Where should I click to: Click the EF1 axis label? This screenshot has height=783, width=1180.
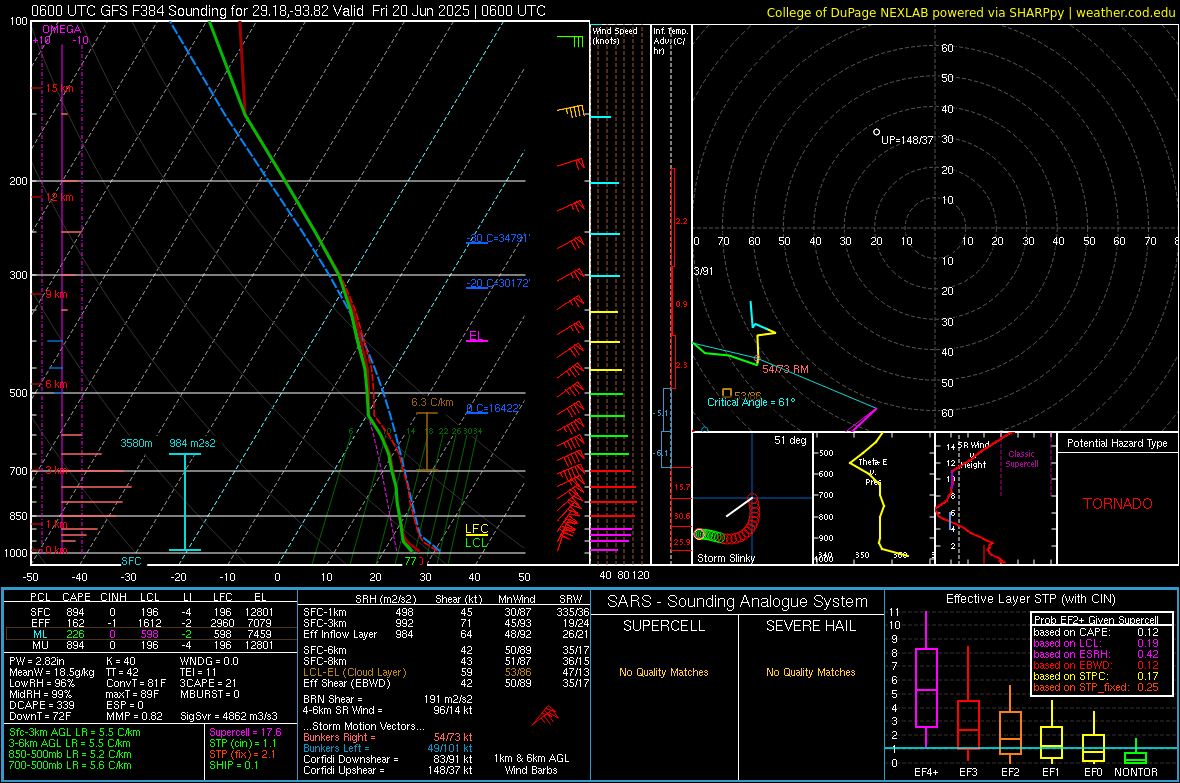pos(1051,772)
